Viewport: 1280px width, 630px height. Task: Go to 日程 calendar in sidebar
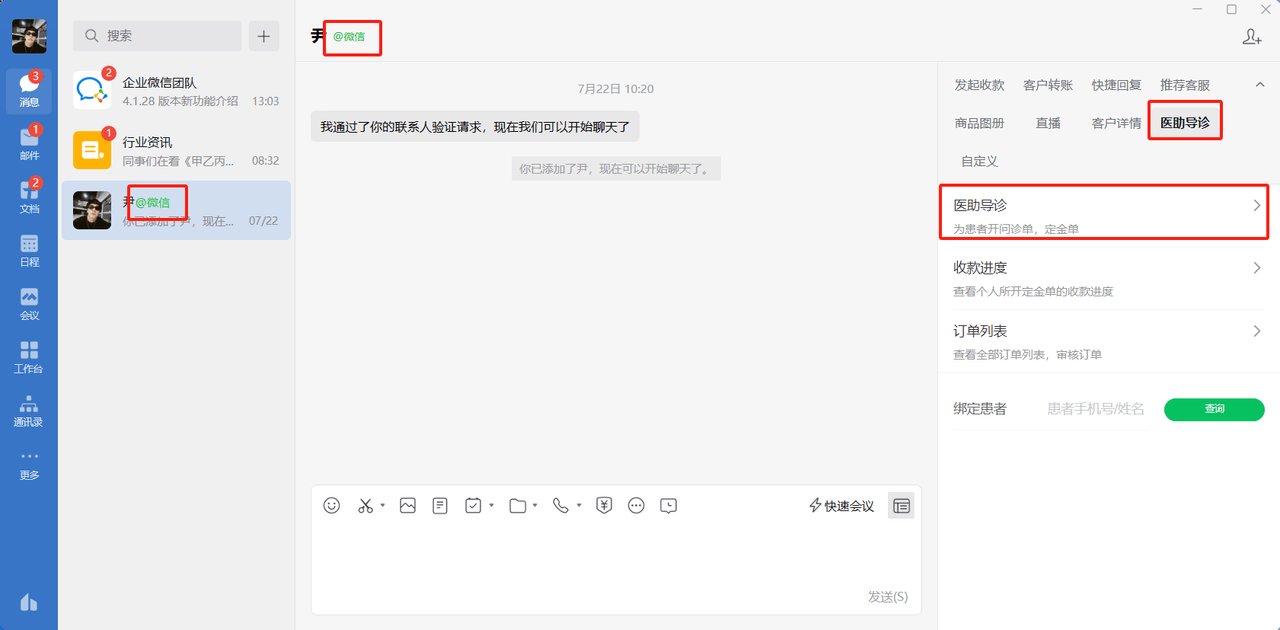[x=29, y=250]
